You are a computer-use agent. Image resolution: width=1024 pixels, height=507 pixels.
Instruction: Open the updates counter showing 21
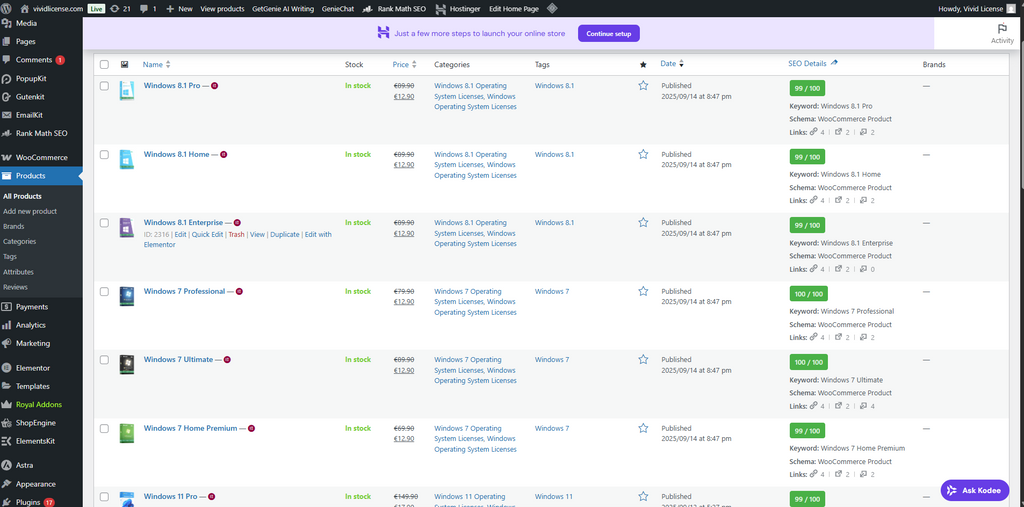(x=121, y=9)
